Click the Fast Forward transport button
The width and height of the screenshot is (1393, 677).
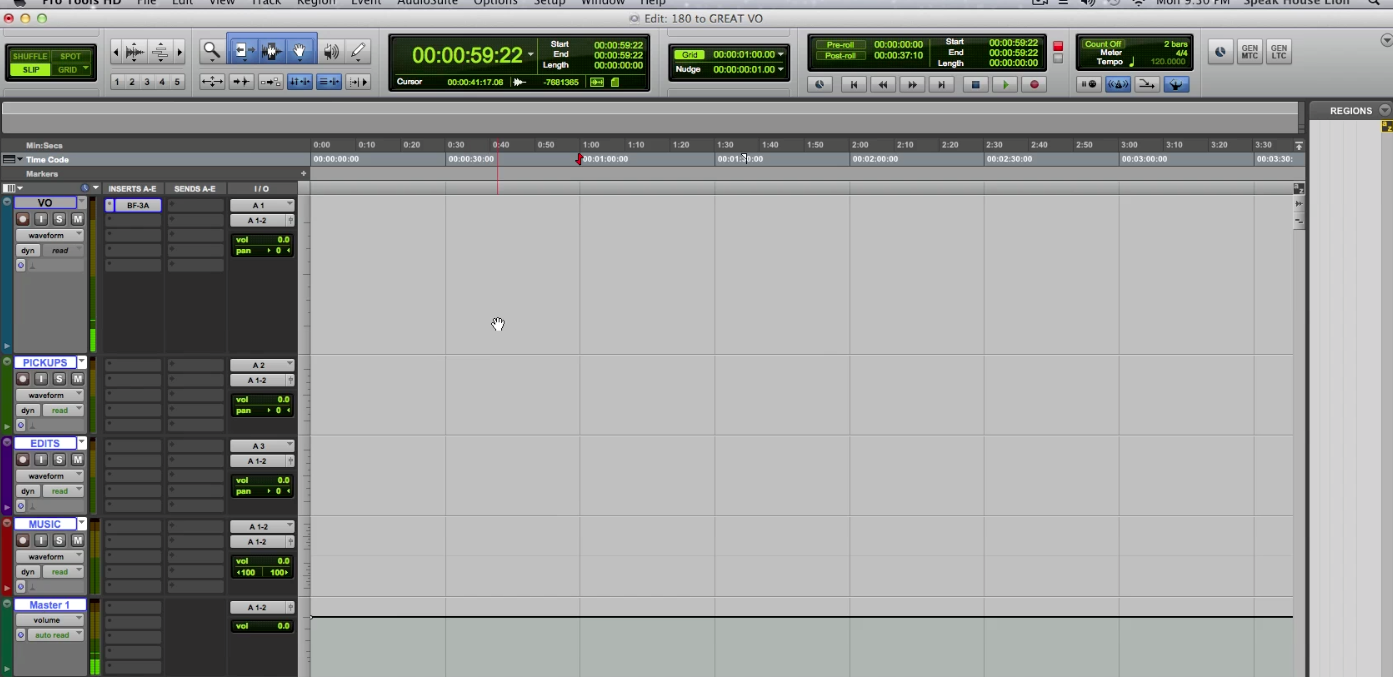tap(912, 85)
